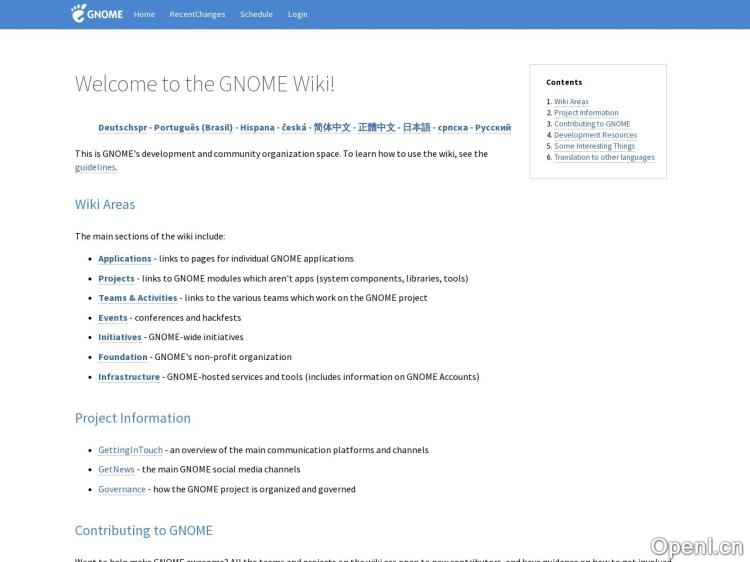Open the Home menu item
This screenshot has height=562, width=750.
click(144, 14)
